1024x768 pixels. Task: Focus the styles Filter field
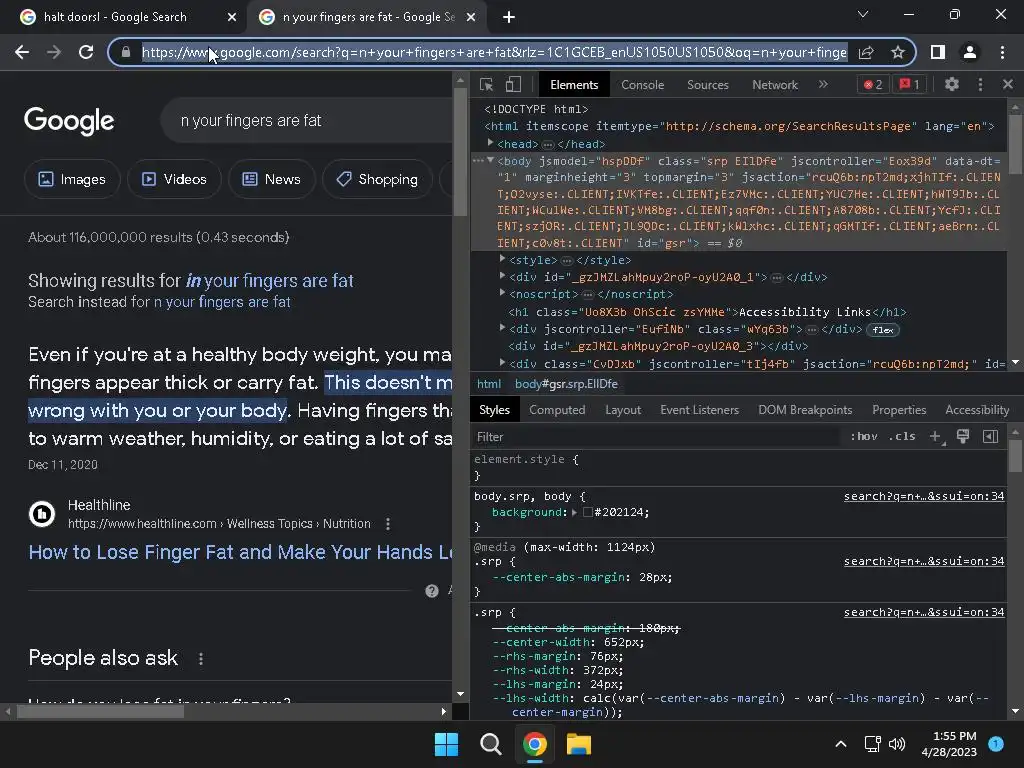tap(656, 436)
